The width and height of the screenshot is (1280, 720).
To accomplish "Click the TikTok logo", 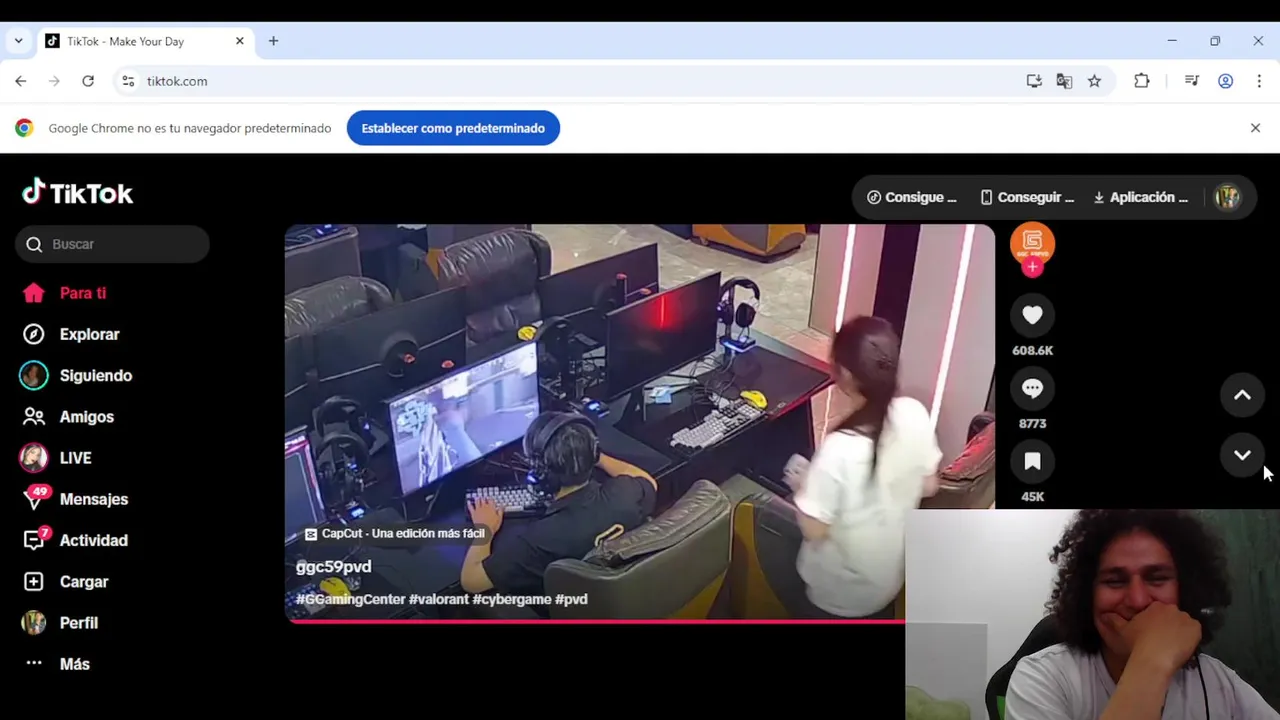I will (x=77, y=192).
